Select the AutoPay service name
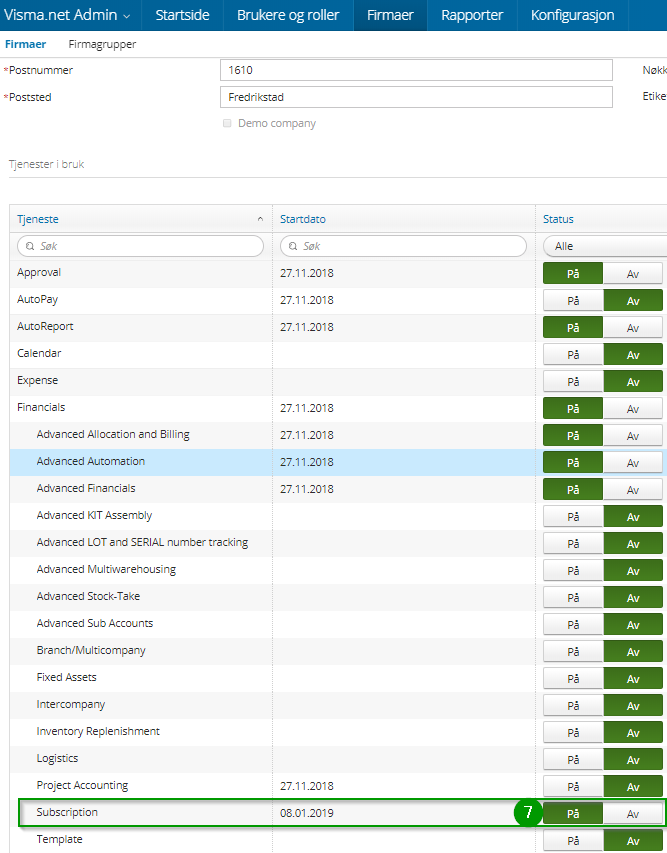 [x=37, y=299]
